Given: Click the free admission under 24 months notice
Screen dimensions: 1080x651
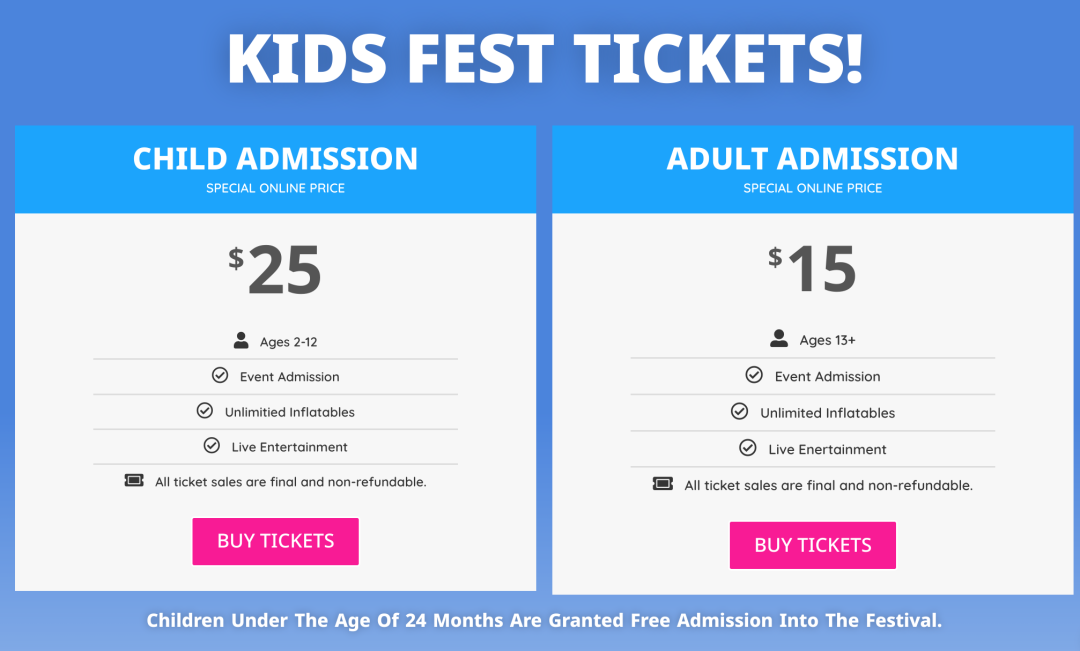Looking at the screenshot, I should (x=544, y=621).
